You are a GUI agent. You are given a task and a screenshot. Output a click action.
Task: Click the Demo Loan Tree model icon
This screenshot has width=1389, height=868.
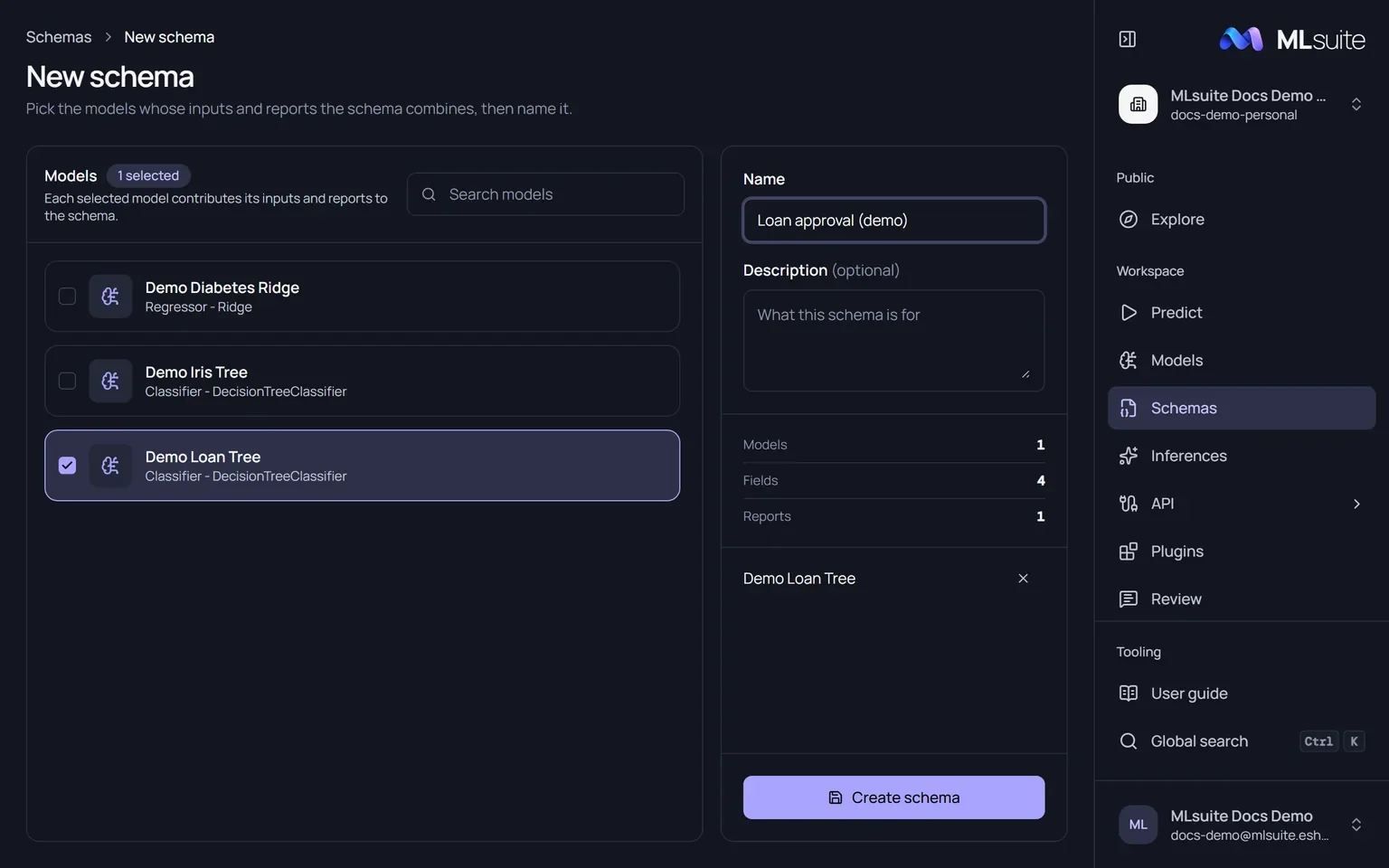click(110, 466)
